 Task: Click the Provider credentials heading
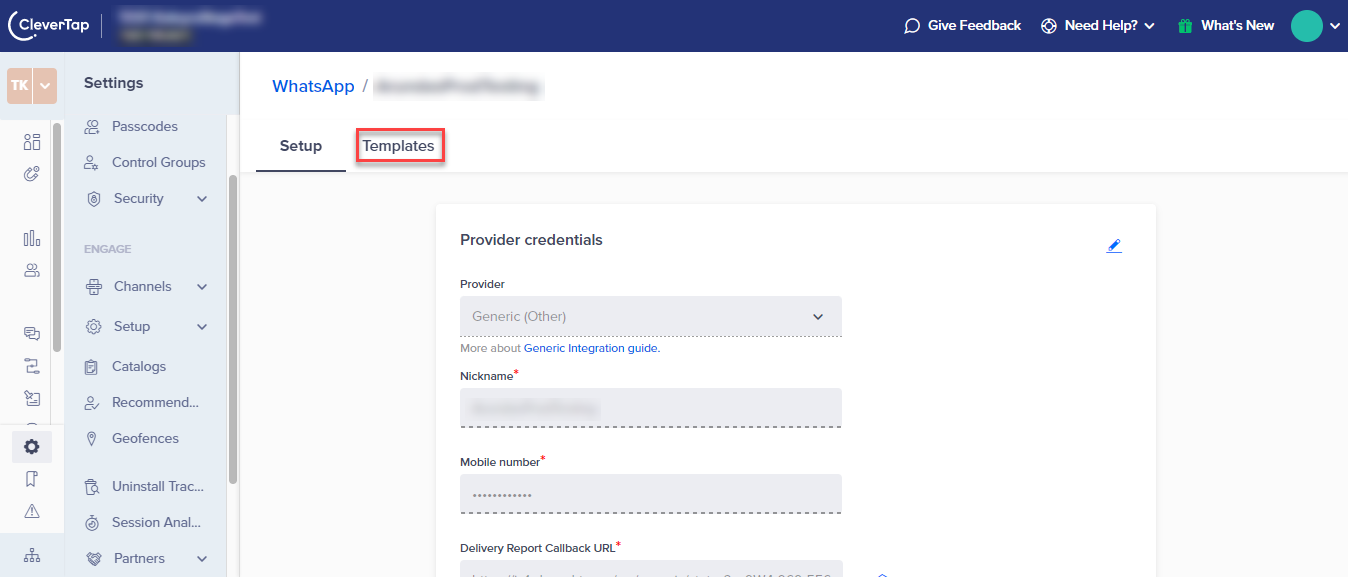point(531,240)
